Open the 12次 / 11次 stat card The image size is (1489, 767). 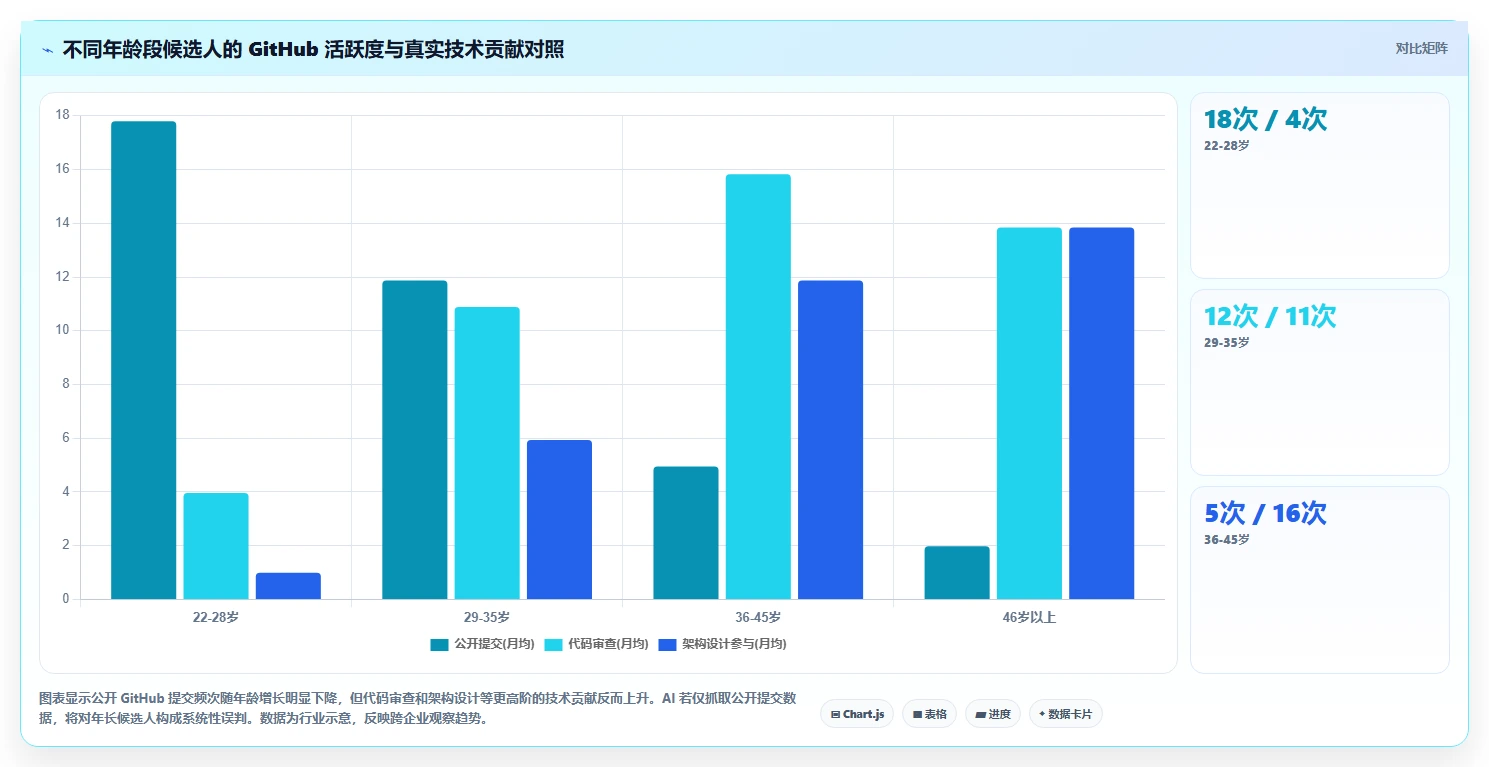[1319, 382]
